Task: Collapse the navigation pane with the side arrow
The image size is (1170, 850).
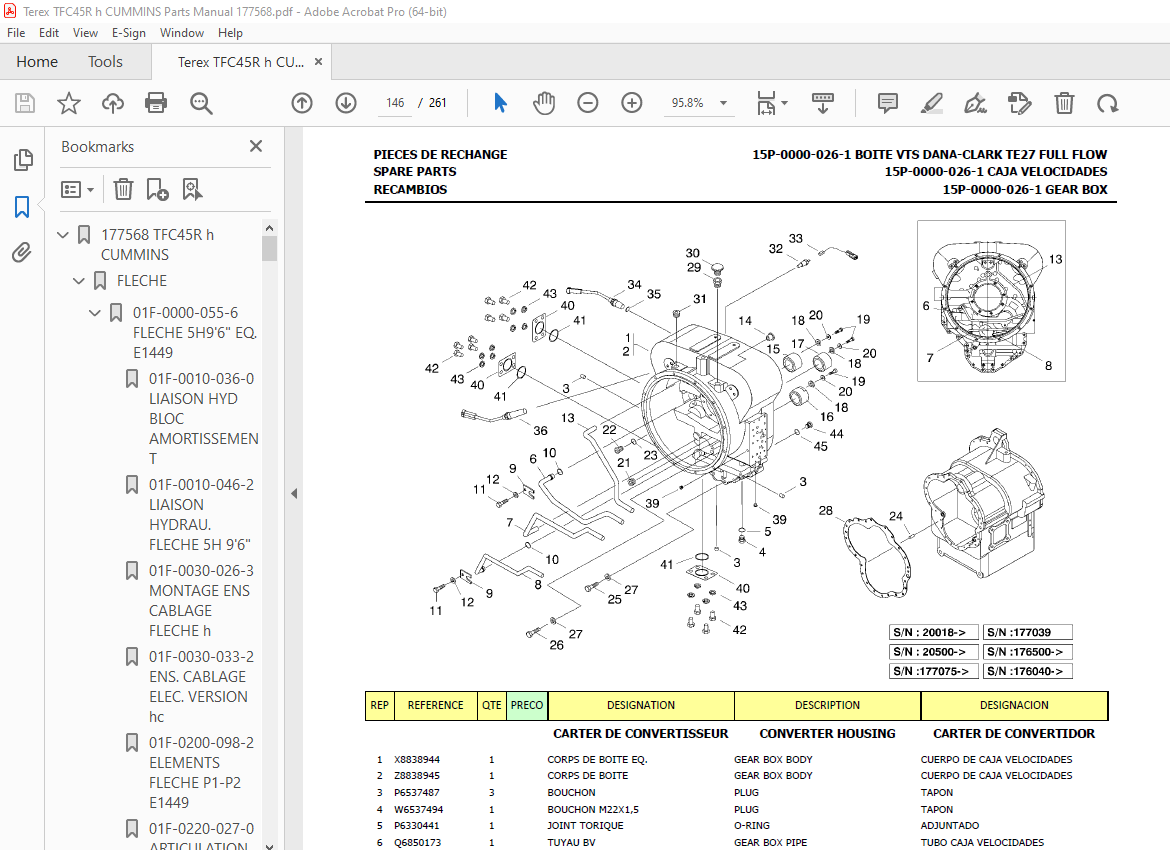Action: tap(294, 493)
